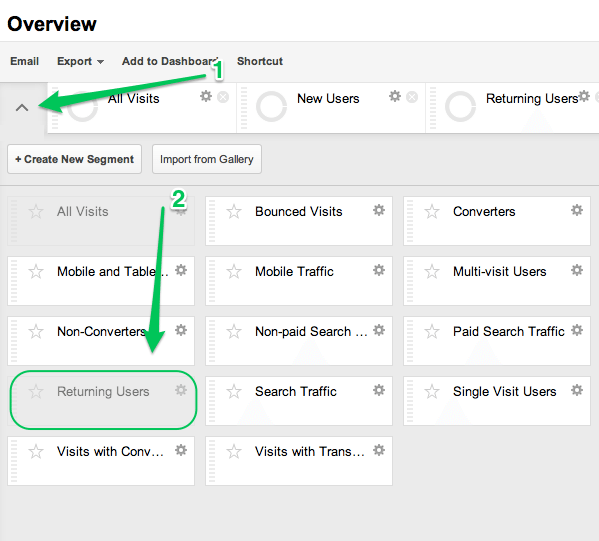This screenshot has height=541, width=599.
Task: Click Create New Segment button
Action: click(x=74, y=159)
